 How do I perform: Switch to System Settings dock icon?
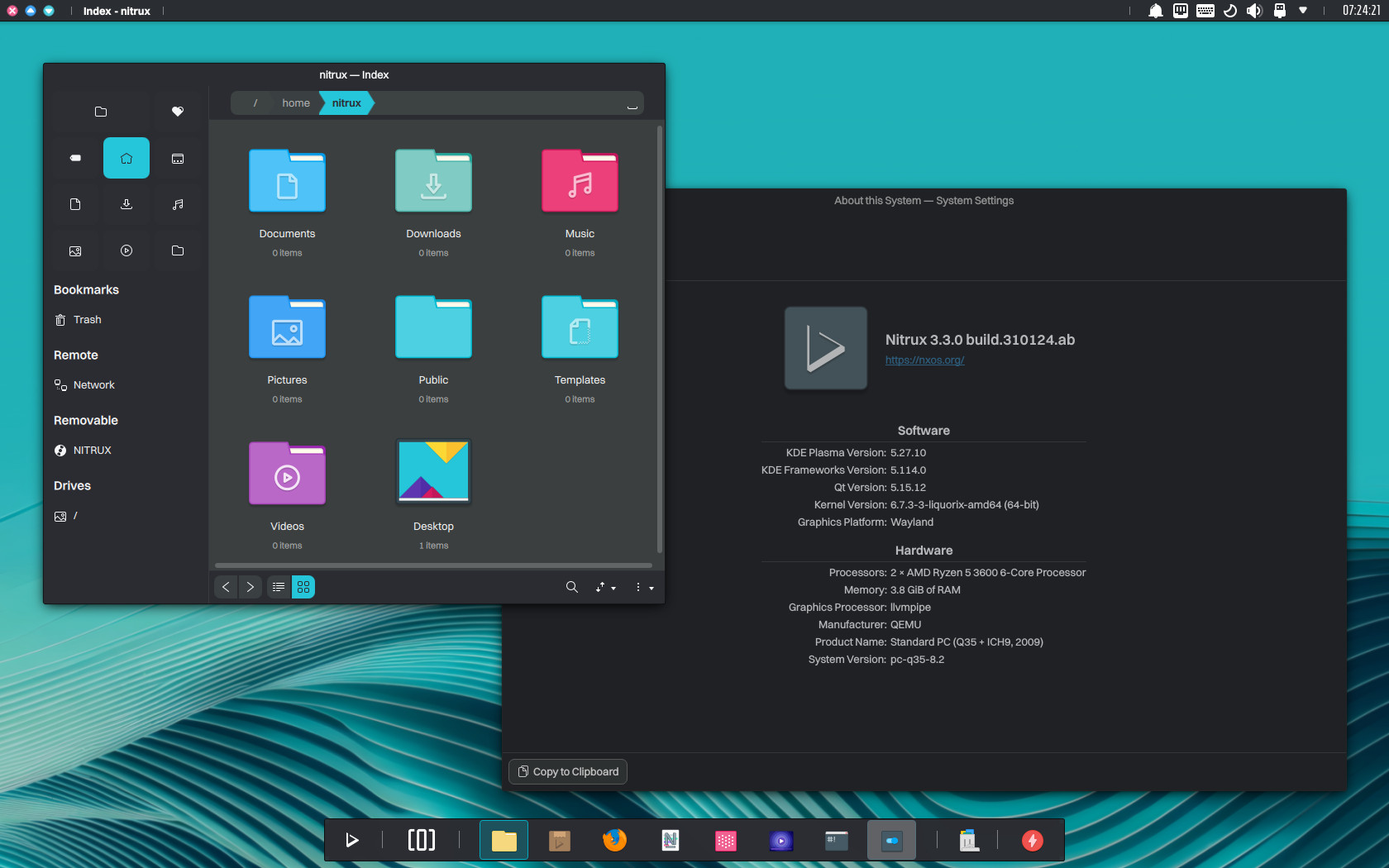coord(892,841)
